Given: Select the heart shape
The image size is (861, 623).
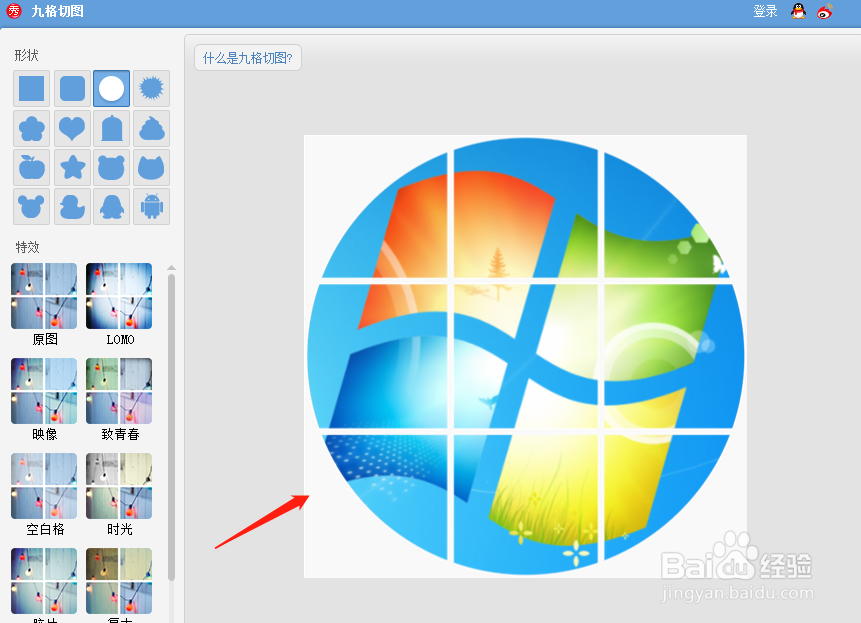Looking at the screenshot, I should click(x=72, y=128).
